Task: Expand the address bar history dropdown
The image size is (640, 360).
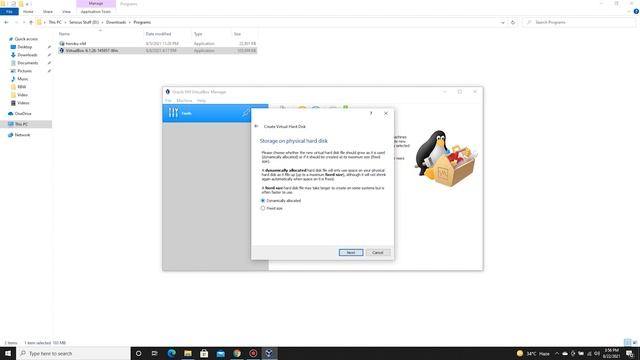Action: (x=502, y=22)
